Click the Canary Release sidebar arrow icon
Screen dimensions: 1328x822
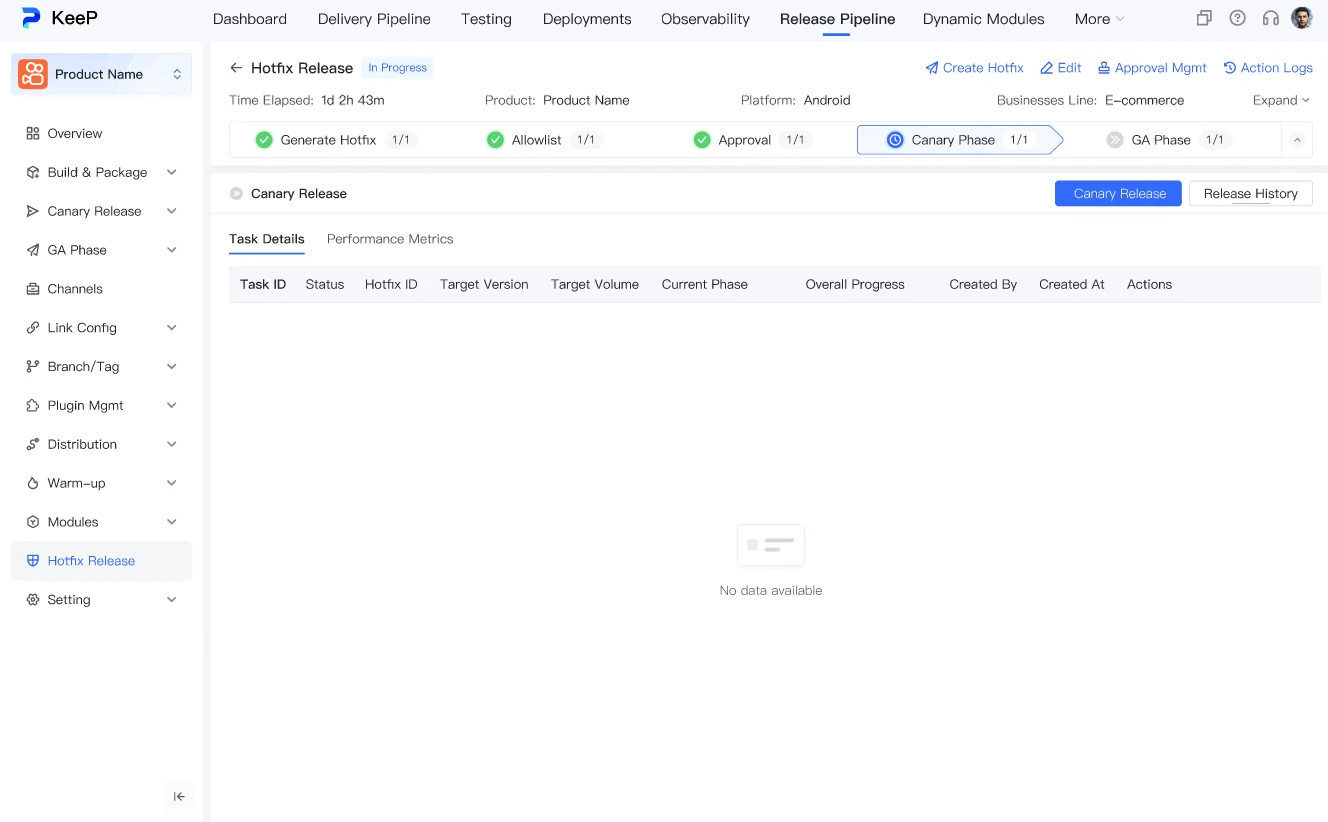point(33,211)
